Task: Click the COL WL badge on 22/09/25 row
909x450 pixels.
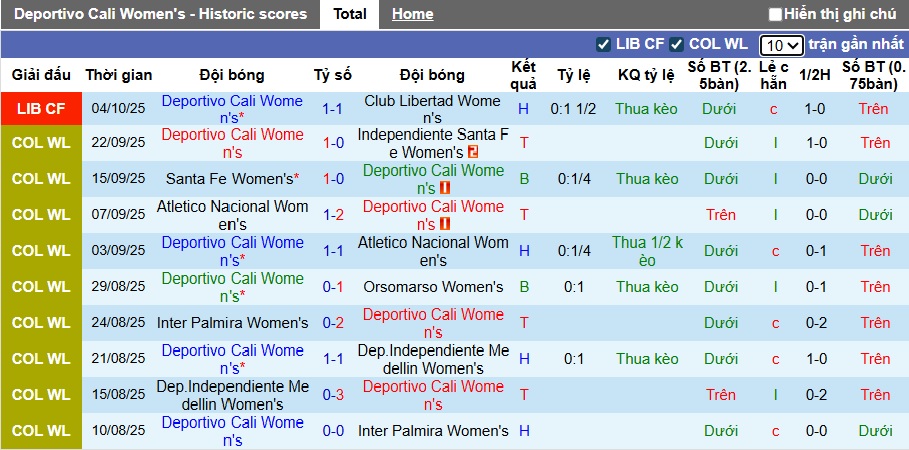Action: [41, 143]
